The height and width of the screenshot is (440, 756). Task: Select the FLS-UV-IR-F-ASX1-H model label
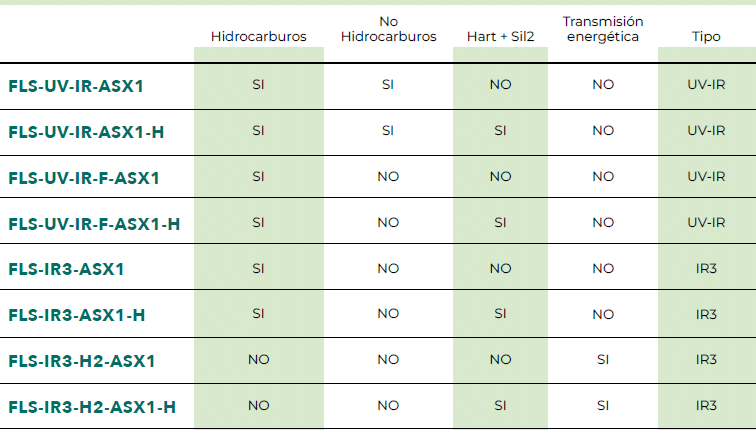pyautogui.click(x=94, y=223)
